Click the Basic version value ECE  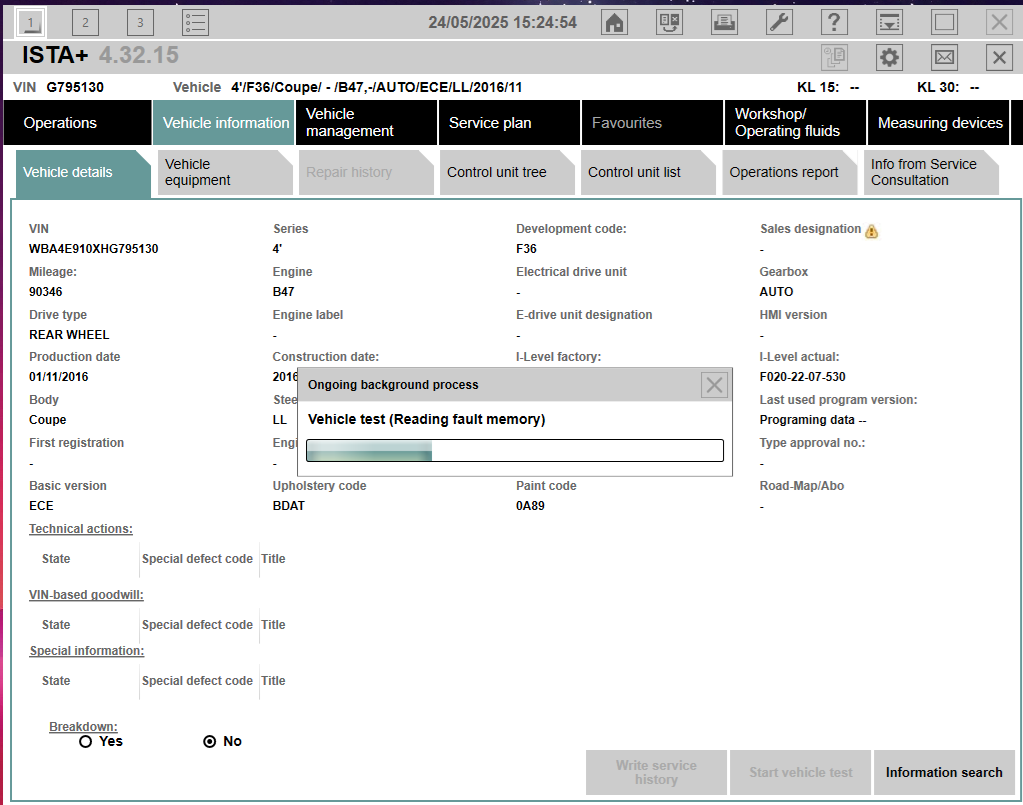pos(41,506)
